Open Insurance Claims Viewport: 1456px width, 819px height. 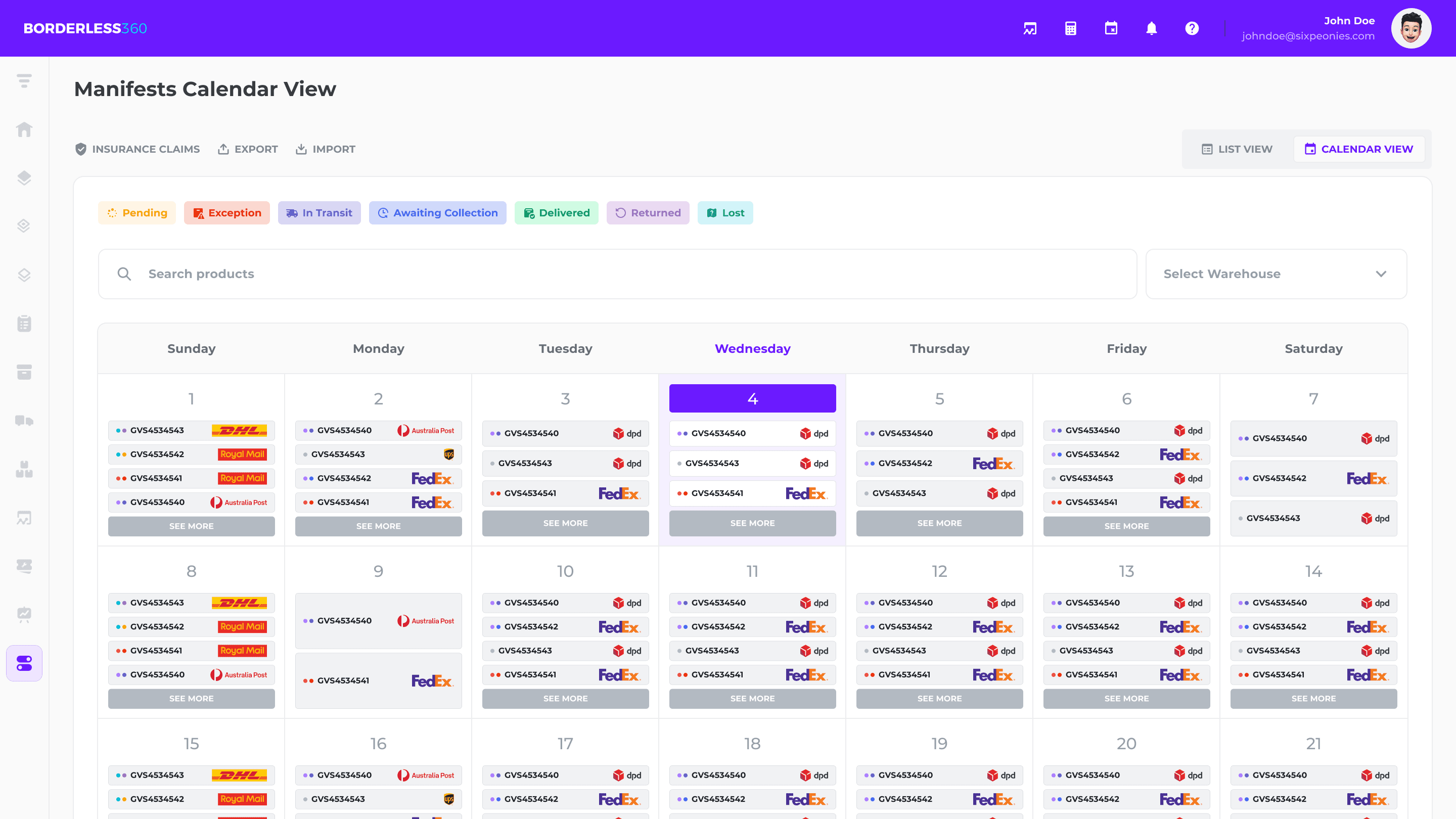pyautogui.click(x=138, y=149)
